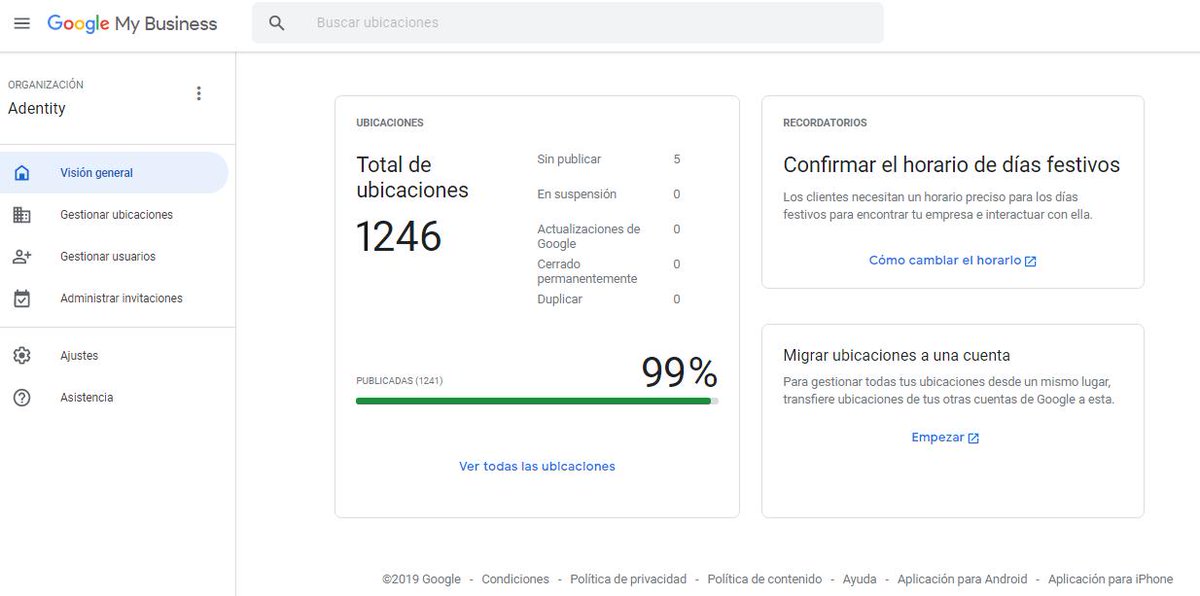Click the green published locations progress bar
1200x596 pixels.
pyautogui.click(x=537, y=401)
